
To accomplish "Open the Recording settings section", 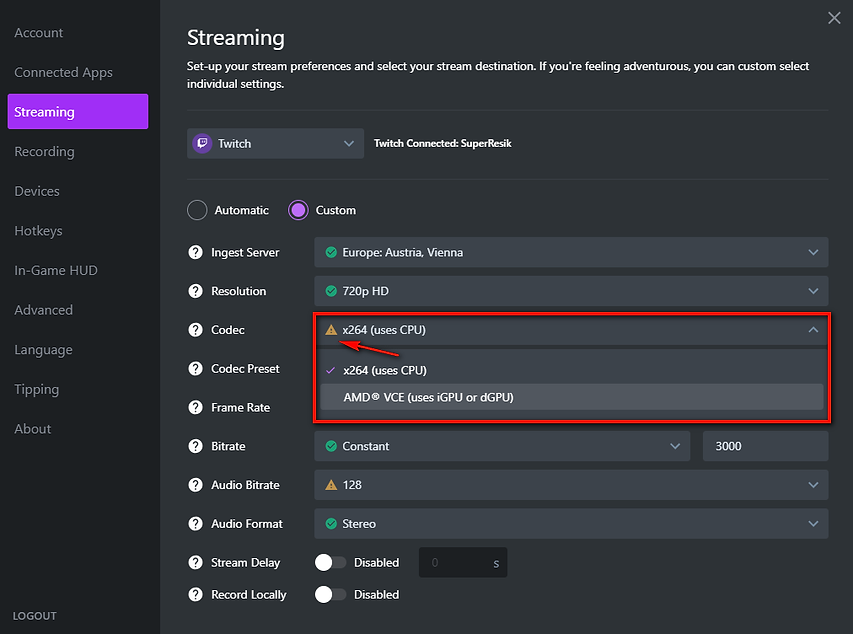I will click(x=44, y=152).
